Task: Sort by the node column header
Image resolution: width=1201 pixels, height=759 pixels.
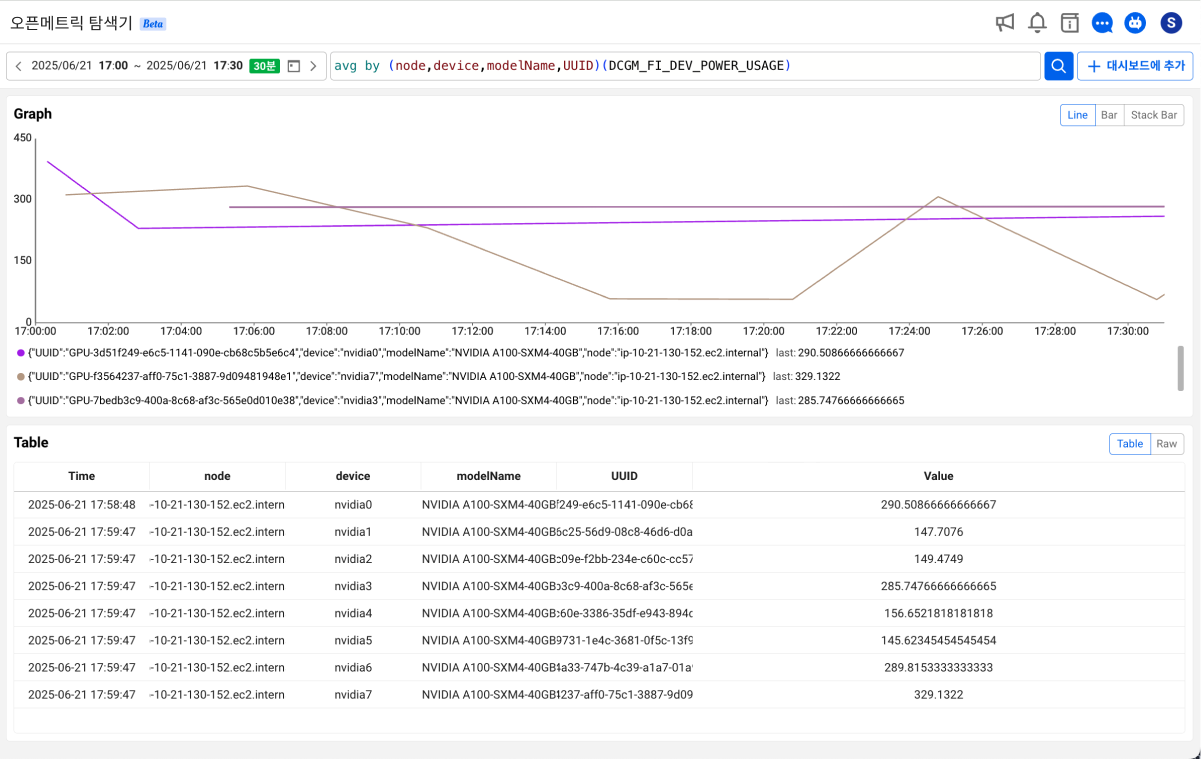Action: tap(217, 476)
